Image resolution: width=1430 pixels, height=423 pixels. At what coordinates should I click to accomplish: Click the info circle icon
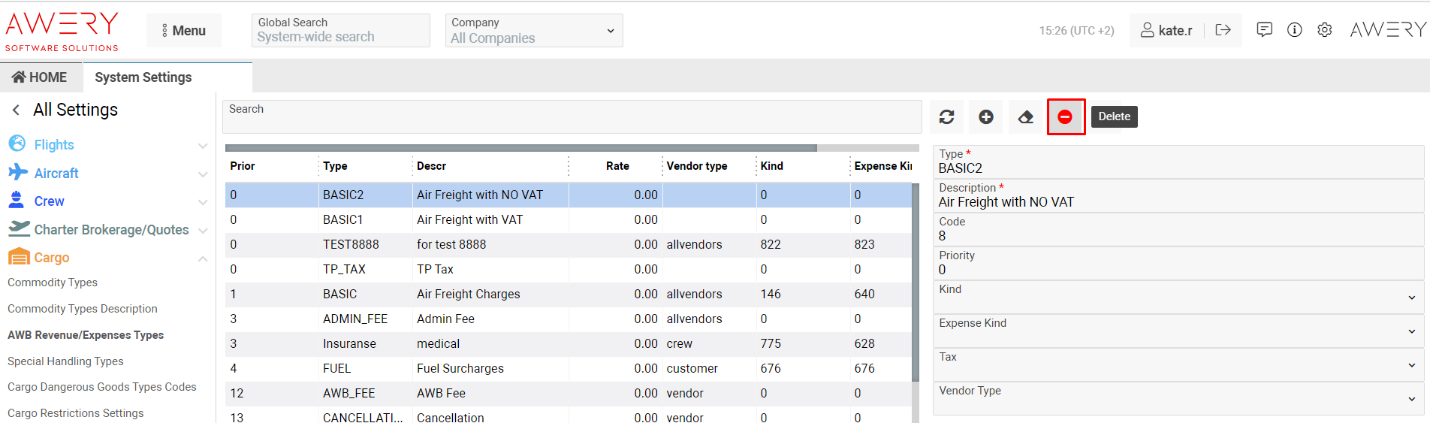click(1294, 30)
